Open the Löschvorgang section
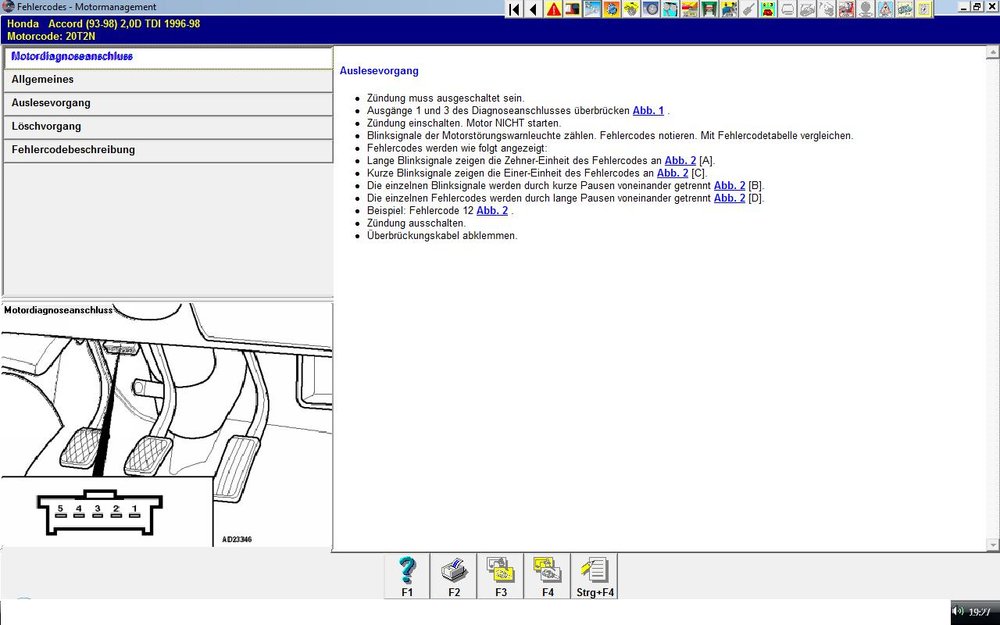The image size is (1000, 625). pyautogui.click(x=167, y=127)
